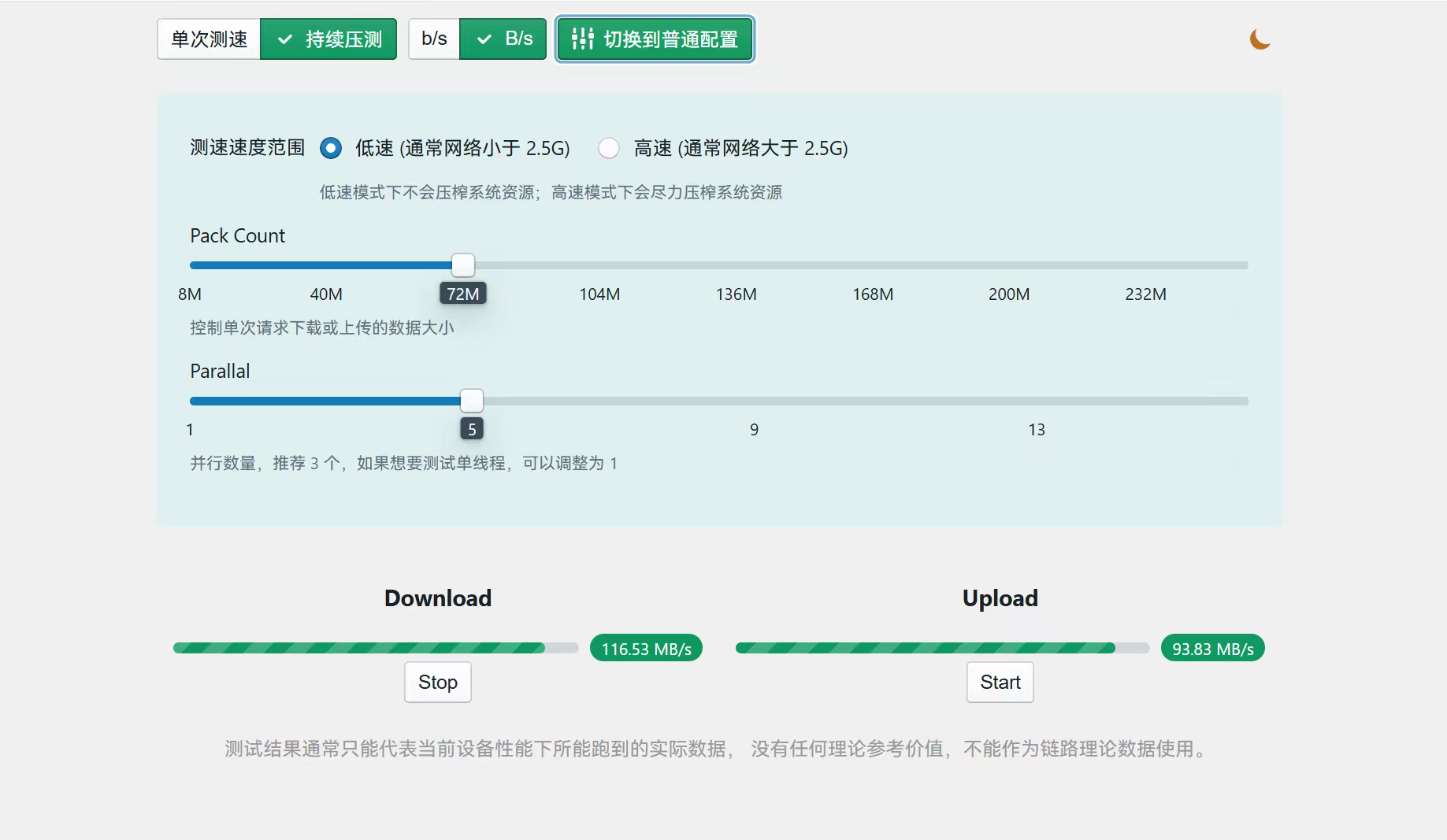Set Parallal slider to 9
Screen dimensions: 1447x840
point(754,401)
